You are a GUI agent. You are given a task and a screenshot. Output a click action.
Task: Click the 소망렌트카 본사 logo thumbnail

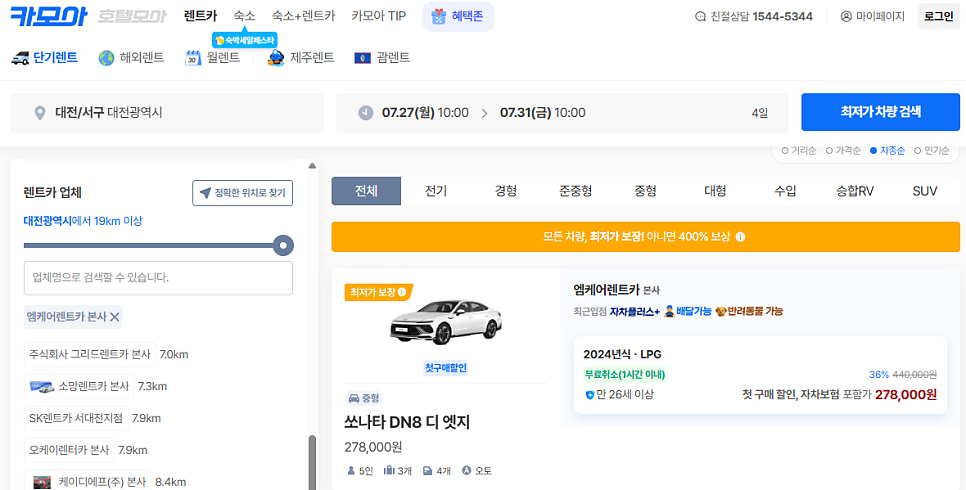tap(42, 386)
